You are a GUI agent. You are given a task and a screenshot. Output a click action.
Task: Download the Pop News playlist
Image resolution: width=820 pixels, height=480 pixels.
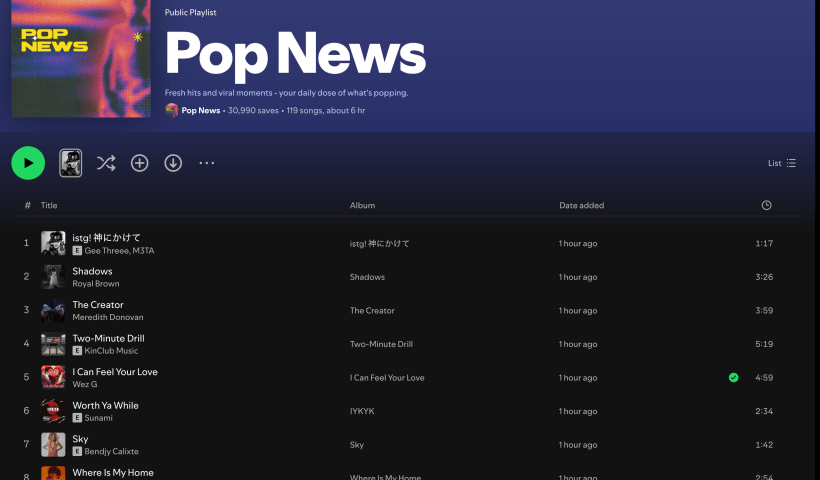173,163
